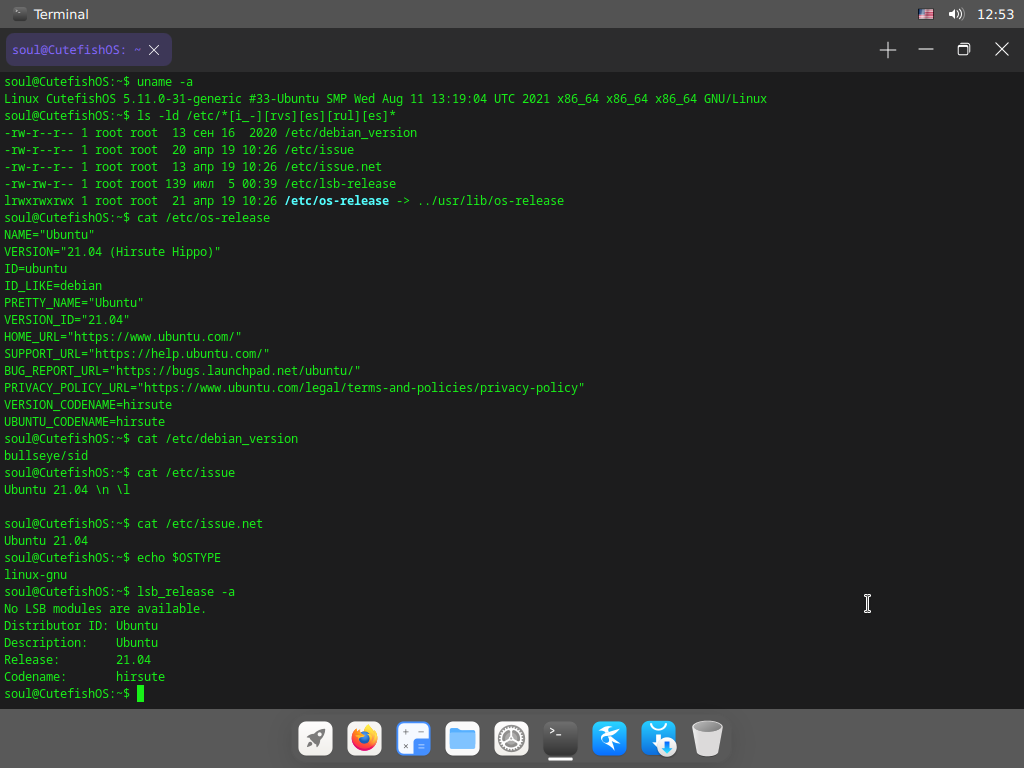Click the empty prompt with green cursor block

click(74, 694)
